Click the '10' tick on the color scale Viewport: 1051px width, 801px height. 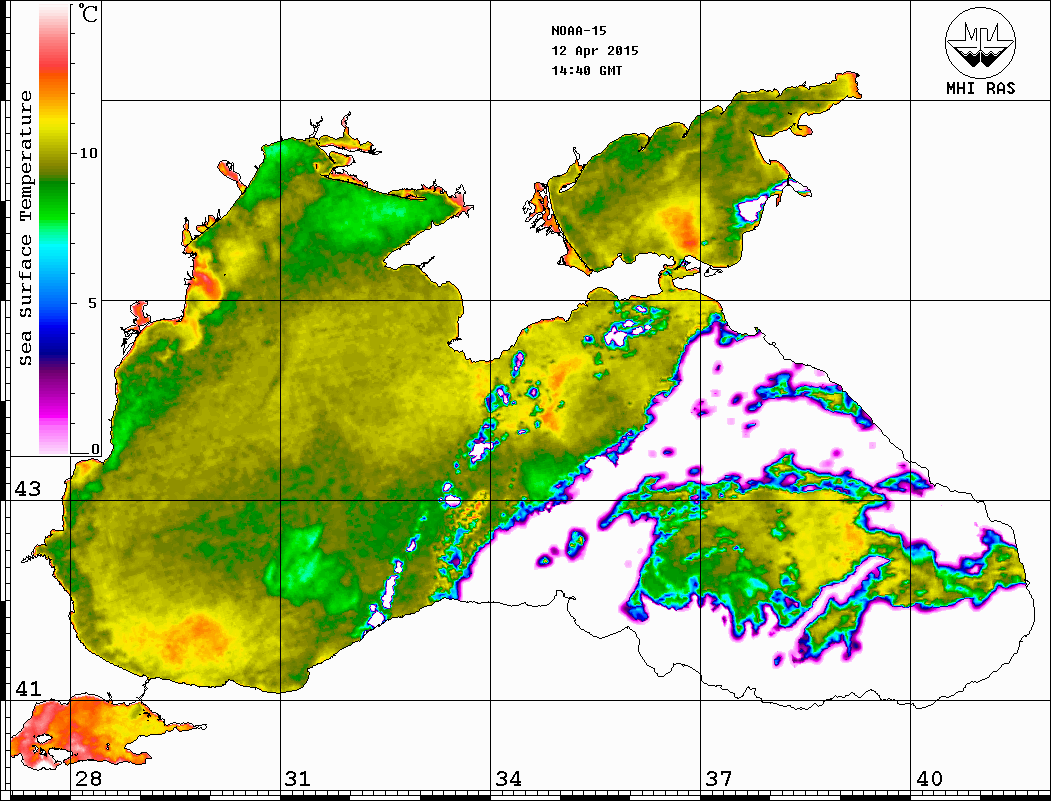[x=88, y=153]
